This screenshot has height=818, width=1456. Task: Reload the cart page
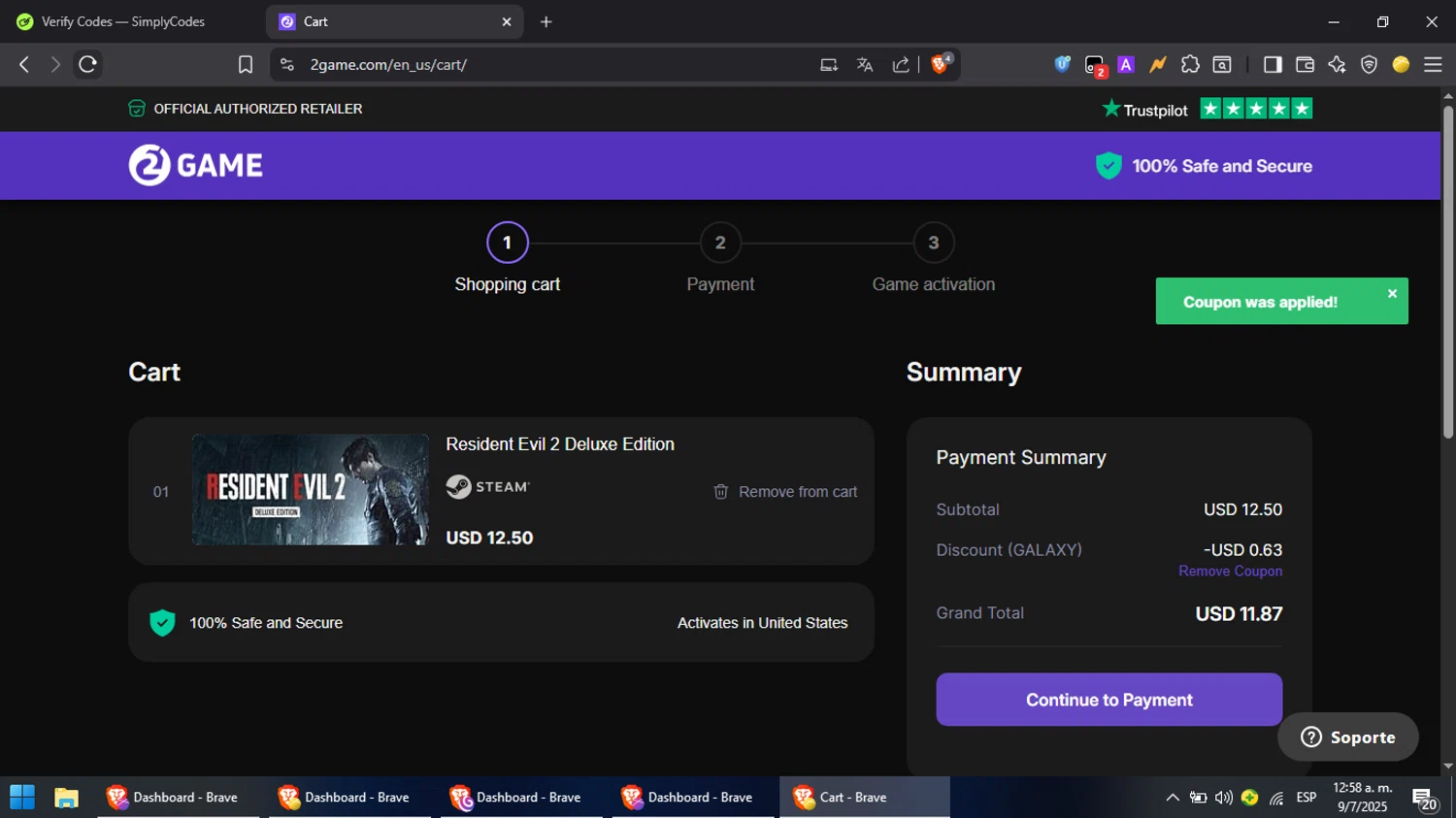coord(87,64)
